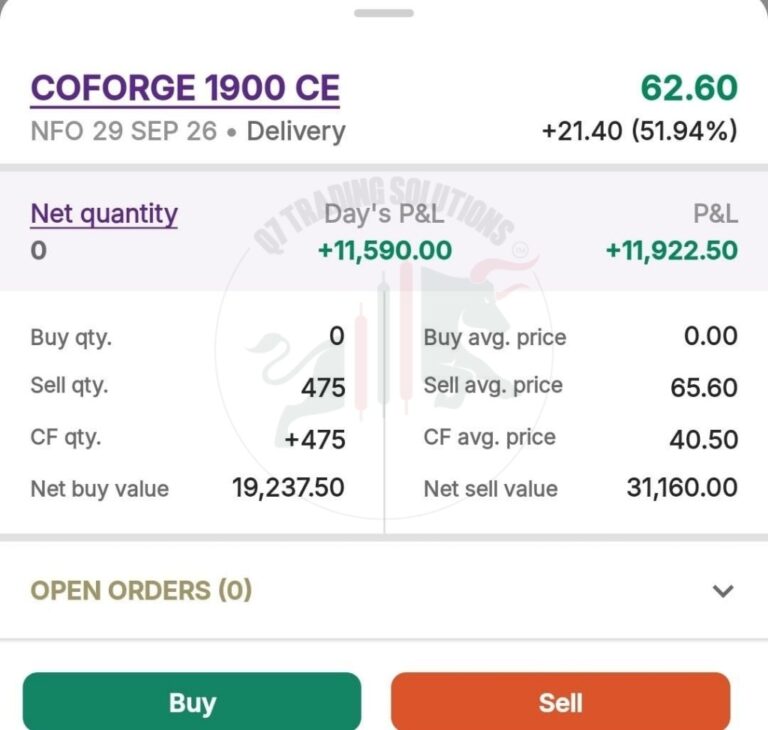The width and height of the screenshot is (768, 730).
Task: Tap the Day's P&L value +11,590.00
Action: click(384, 250)
